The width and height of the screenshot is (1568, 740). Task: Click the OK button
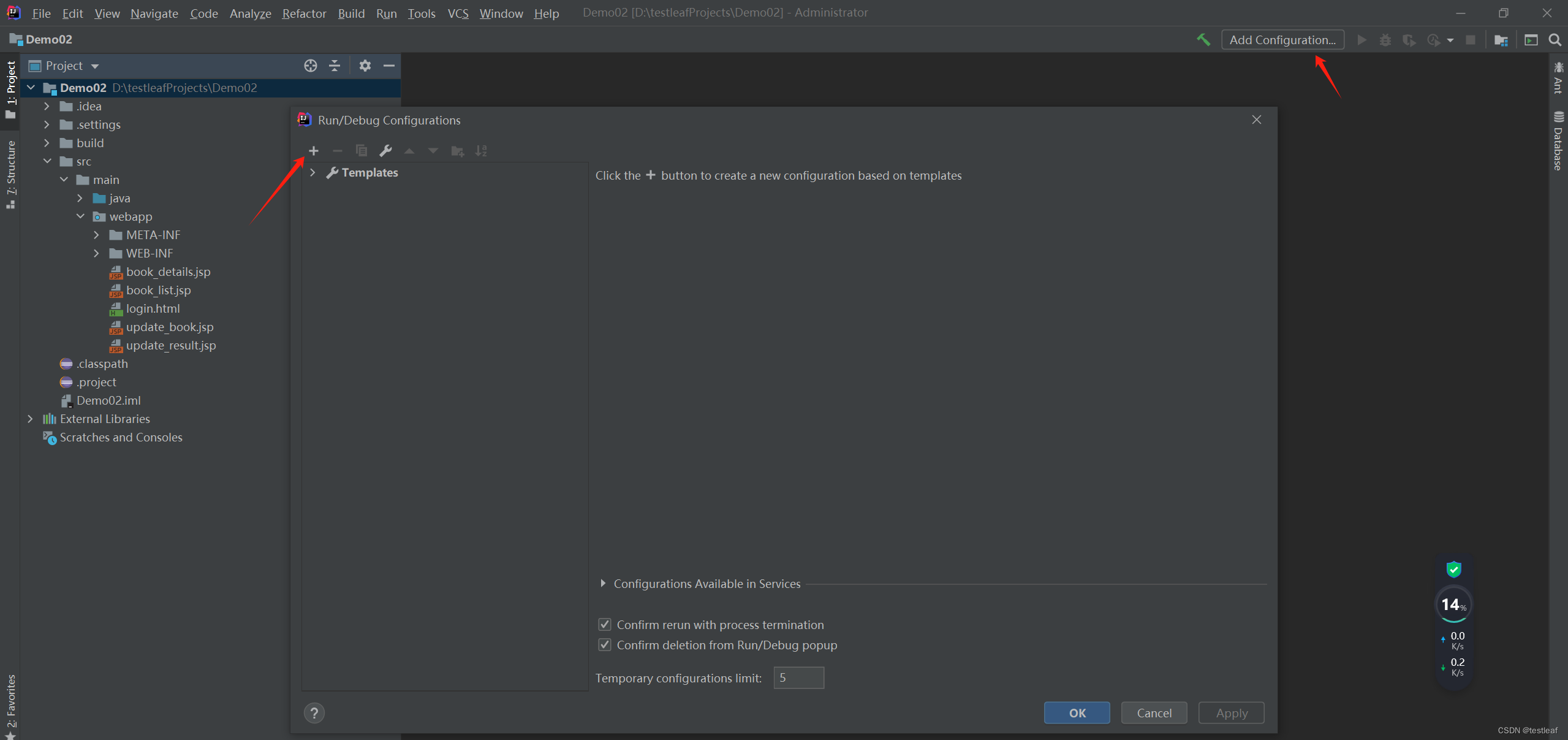tap(1077, 713)
